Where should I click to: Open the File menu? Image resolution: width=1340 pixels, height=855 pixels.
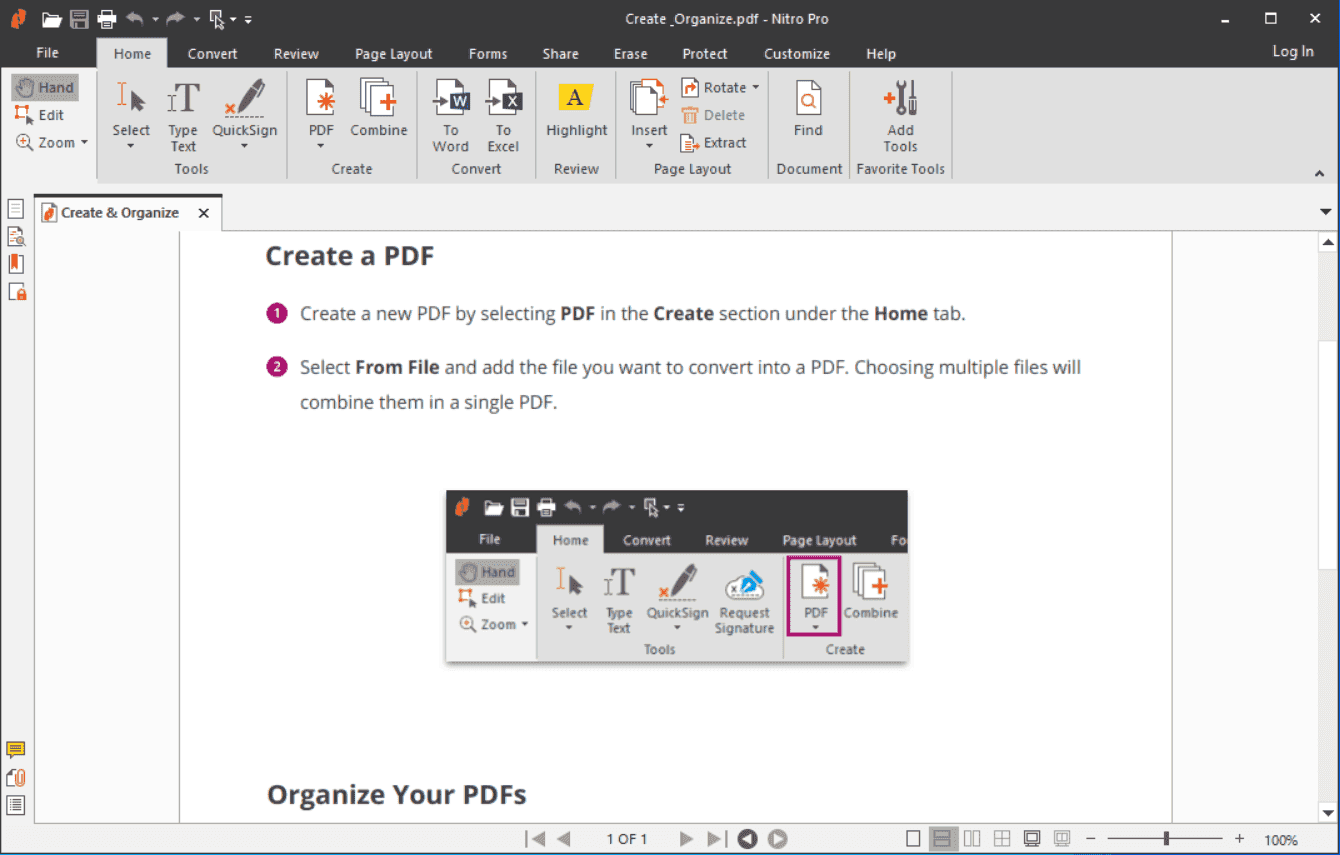47,53
